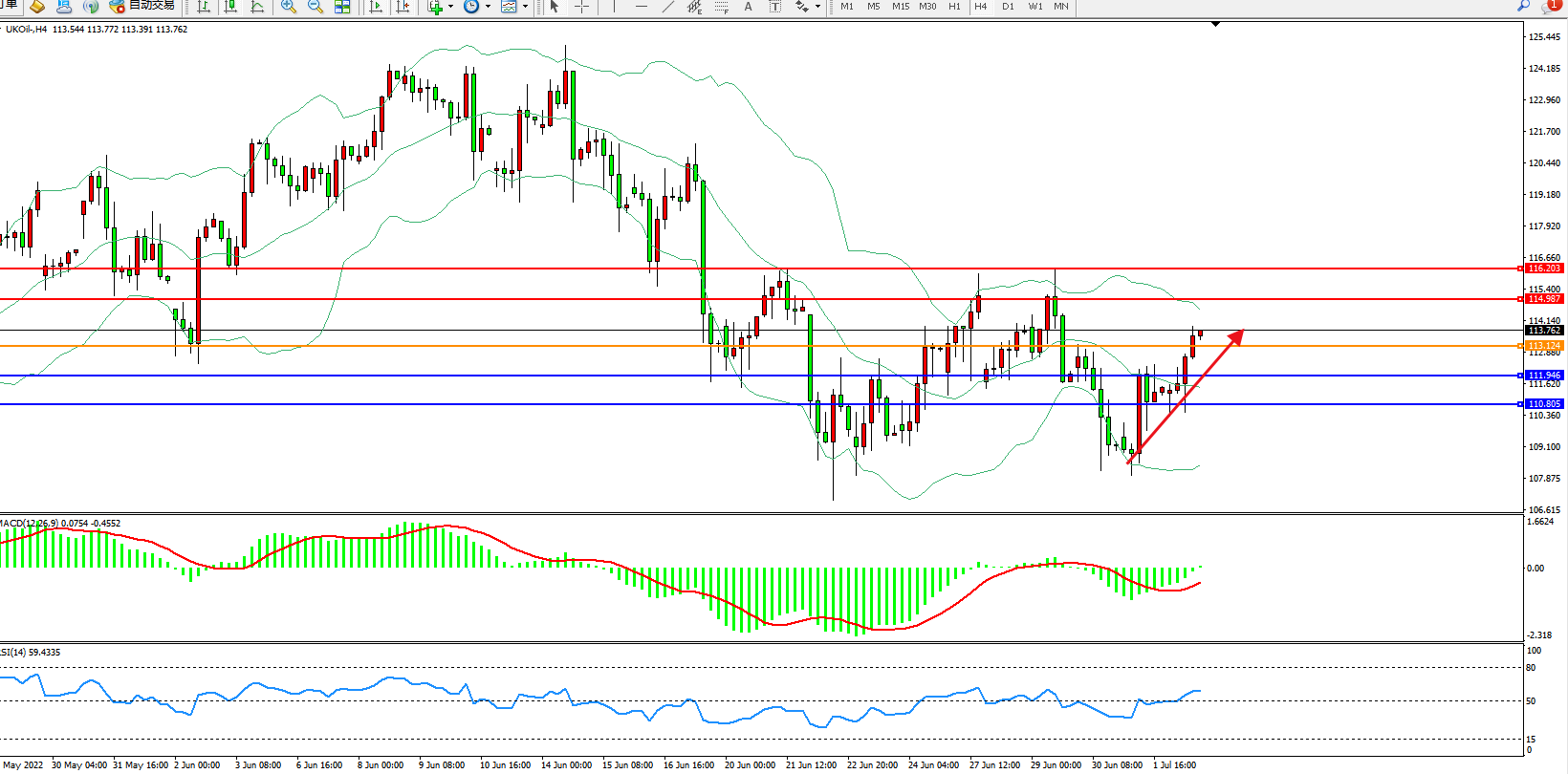The image size is (1568, 774).
Task: Select the trendline drawing tool
Action: tap(667, 7)
